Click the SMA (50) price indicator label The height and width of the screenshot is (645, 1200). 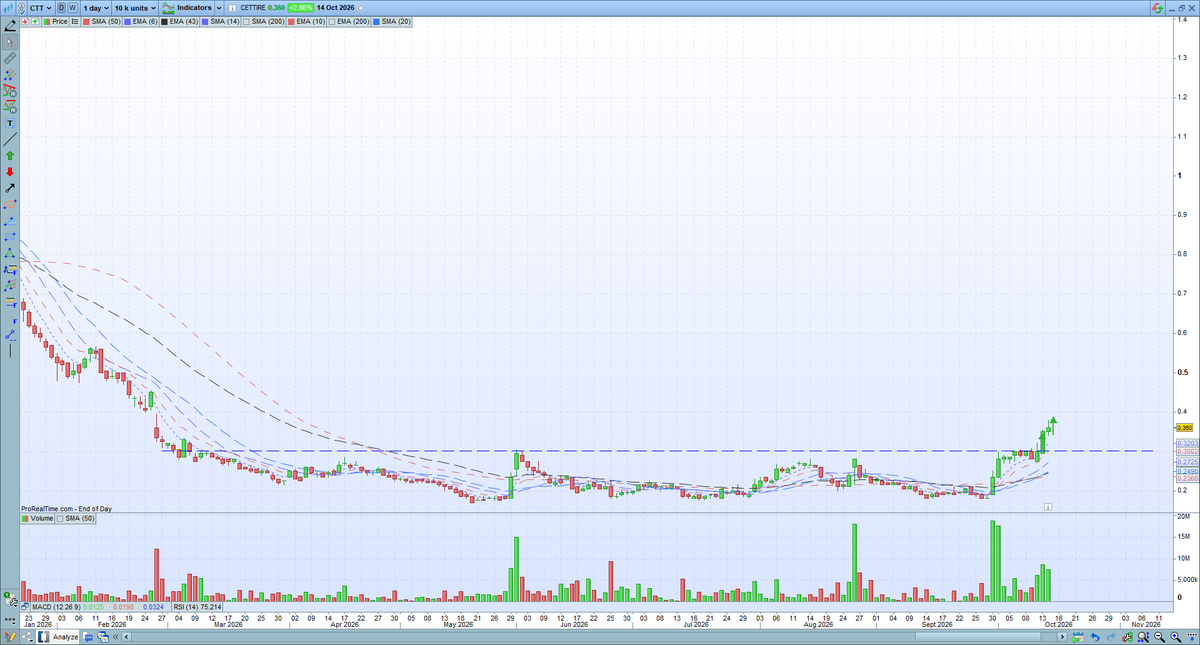point(102,21)
